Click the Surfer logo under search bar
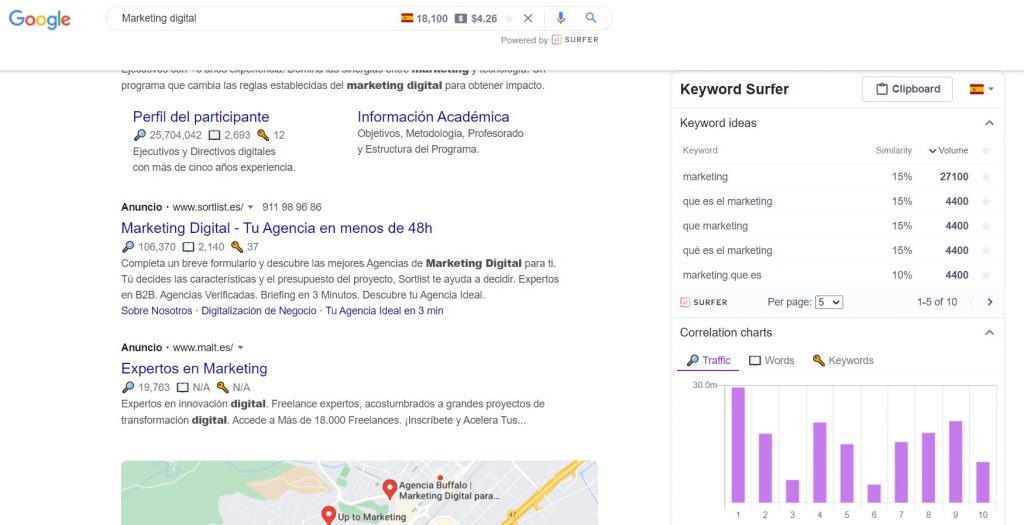This screenshot has height=525, width=1024. pos(575,40)
